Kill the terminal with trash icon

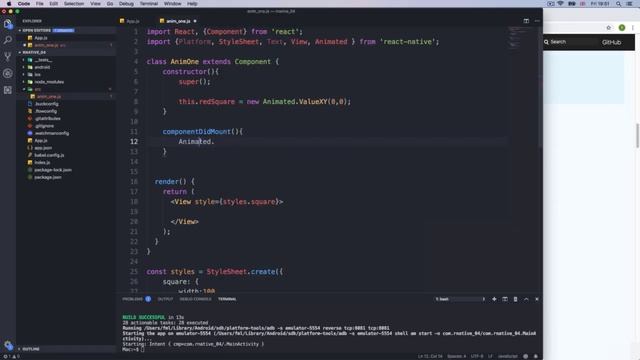coord(516,299)
